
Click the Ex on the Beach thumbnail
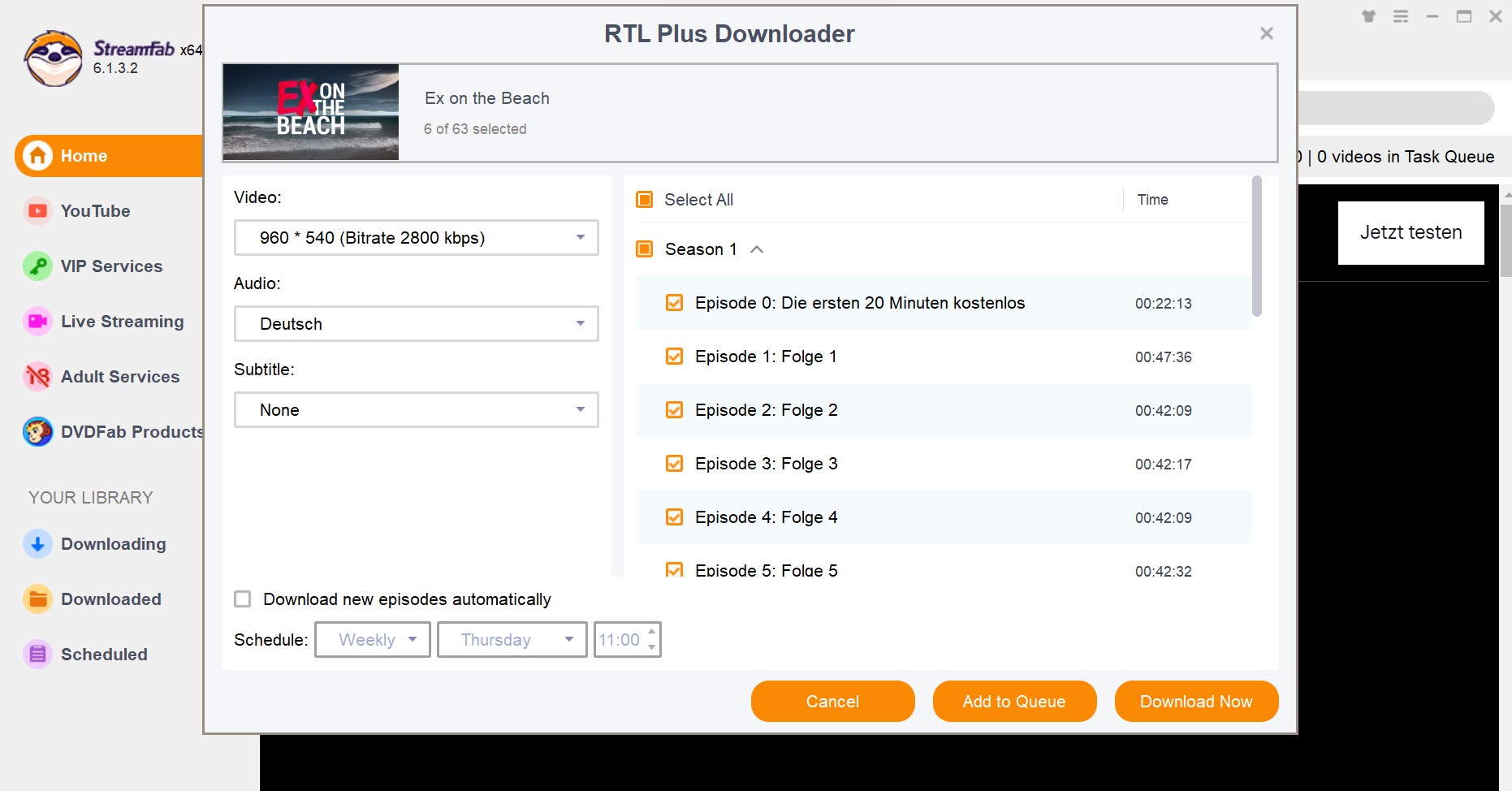[311, 112]
